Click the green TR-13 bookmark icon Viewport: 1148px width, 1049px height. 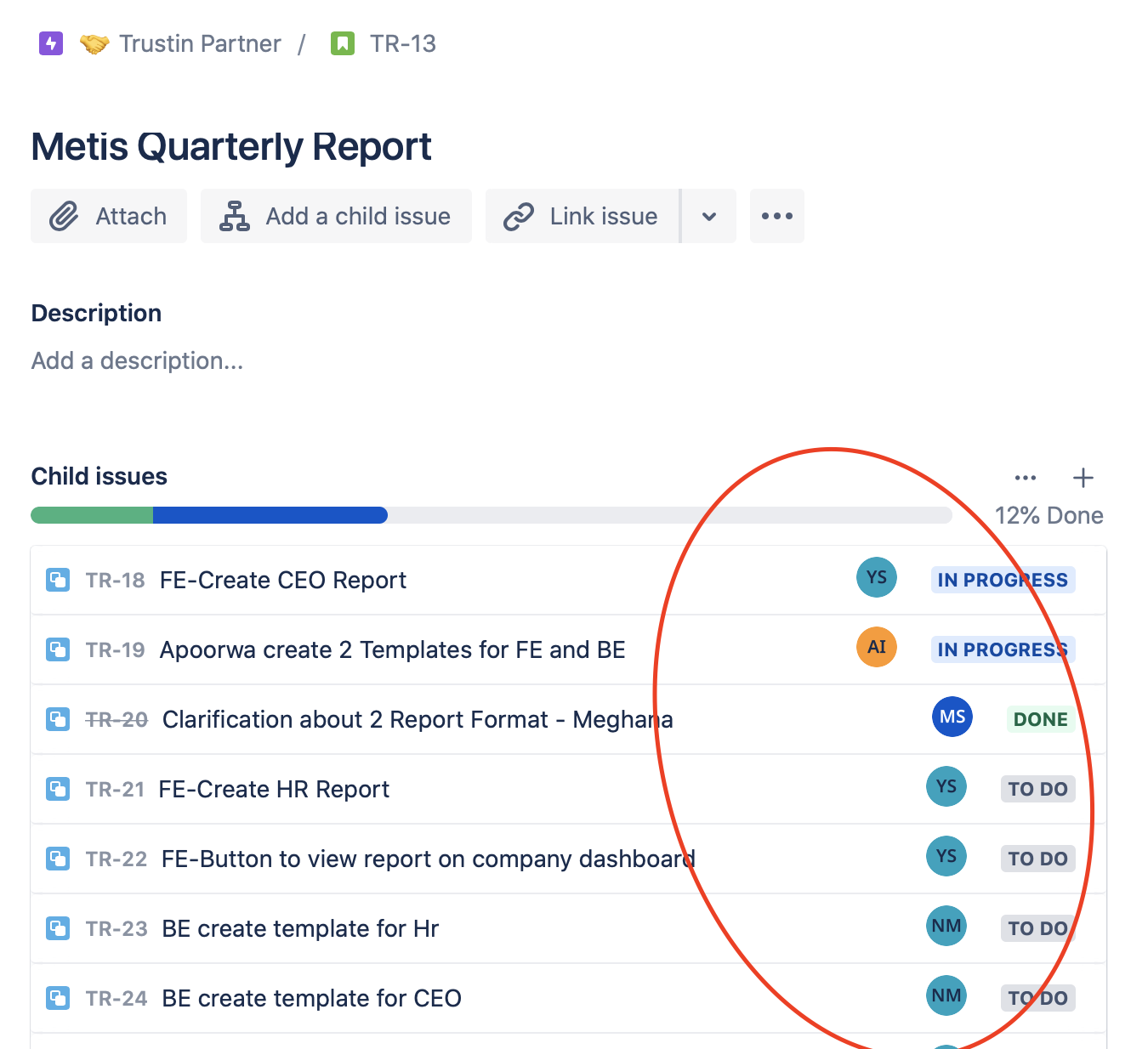point(342,43)
